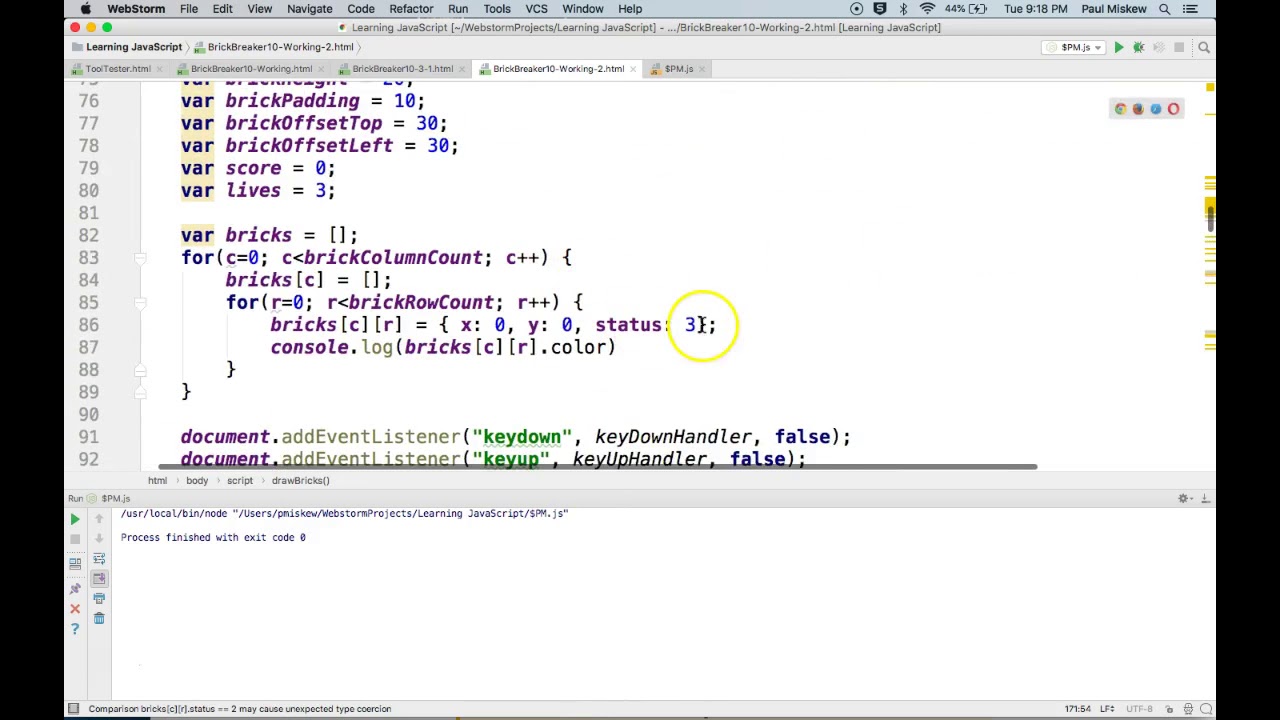The width and height of the screenshot is (1280, 720).
Task: Click the 171:54 cursor position indicator
Action: click(x=1078, y=709)
